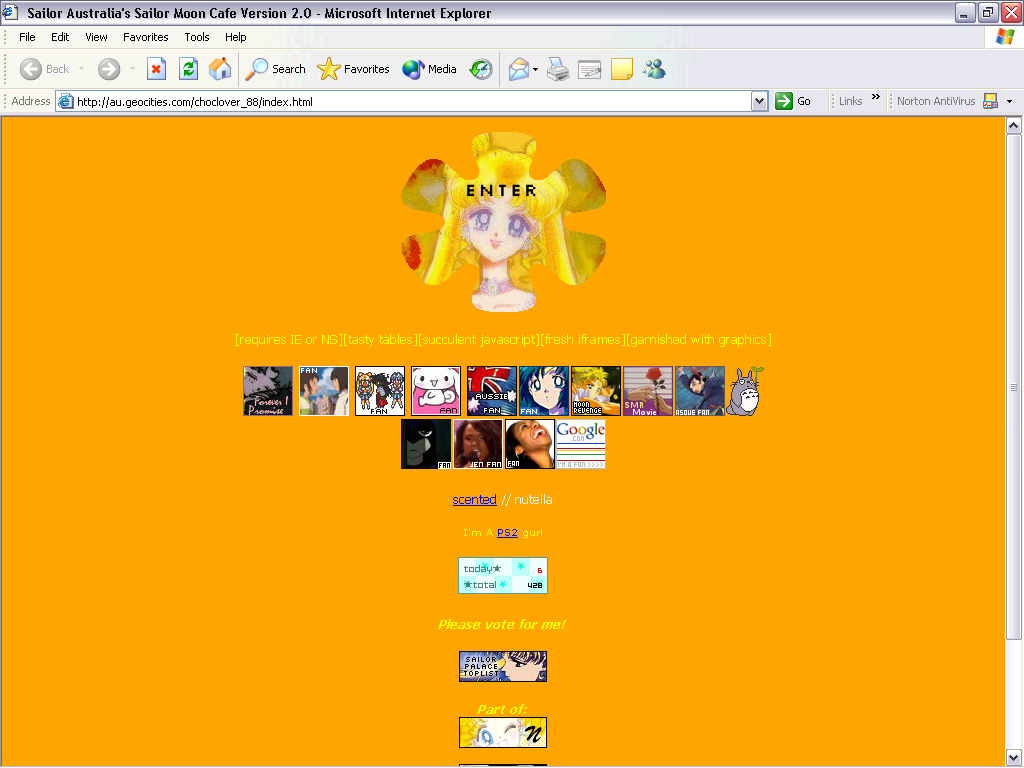This screenshot has width=1024, height=768.
Task: Click the Jen Fan badge
Action: (477, 444)
